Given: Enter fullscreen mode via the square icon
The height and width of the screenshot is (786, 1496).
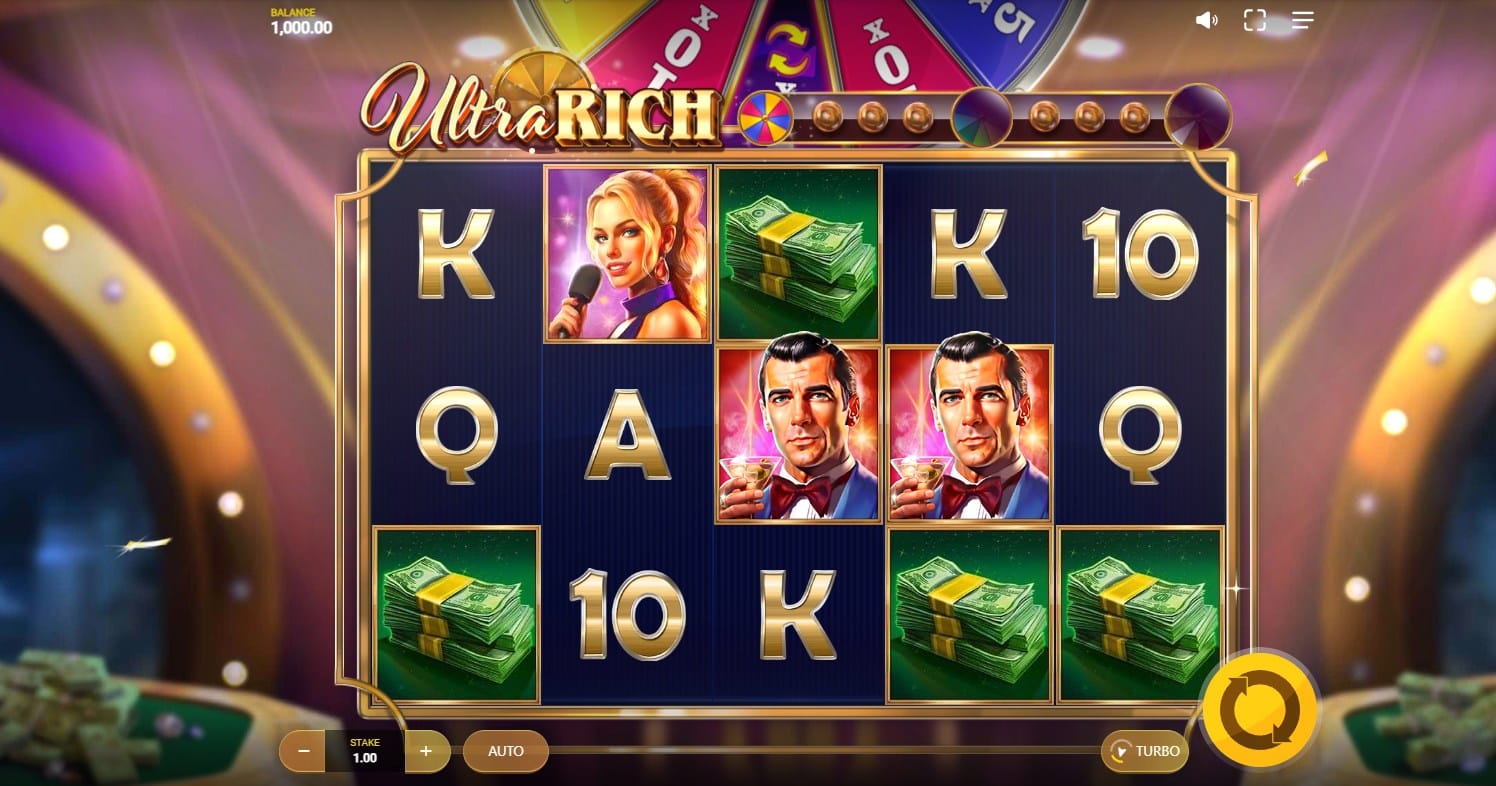Looking at the screenshot, I should coord(1254,20).
